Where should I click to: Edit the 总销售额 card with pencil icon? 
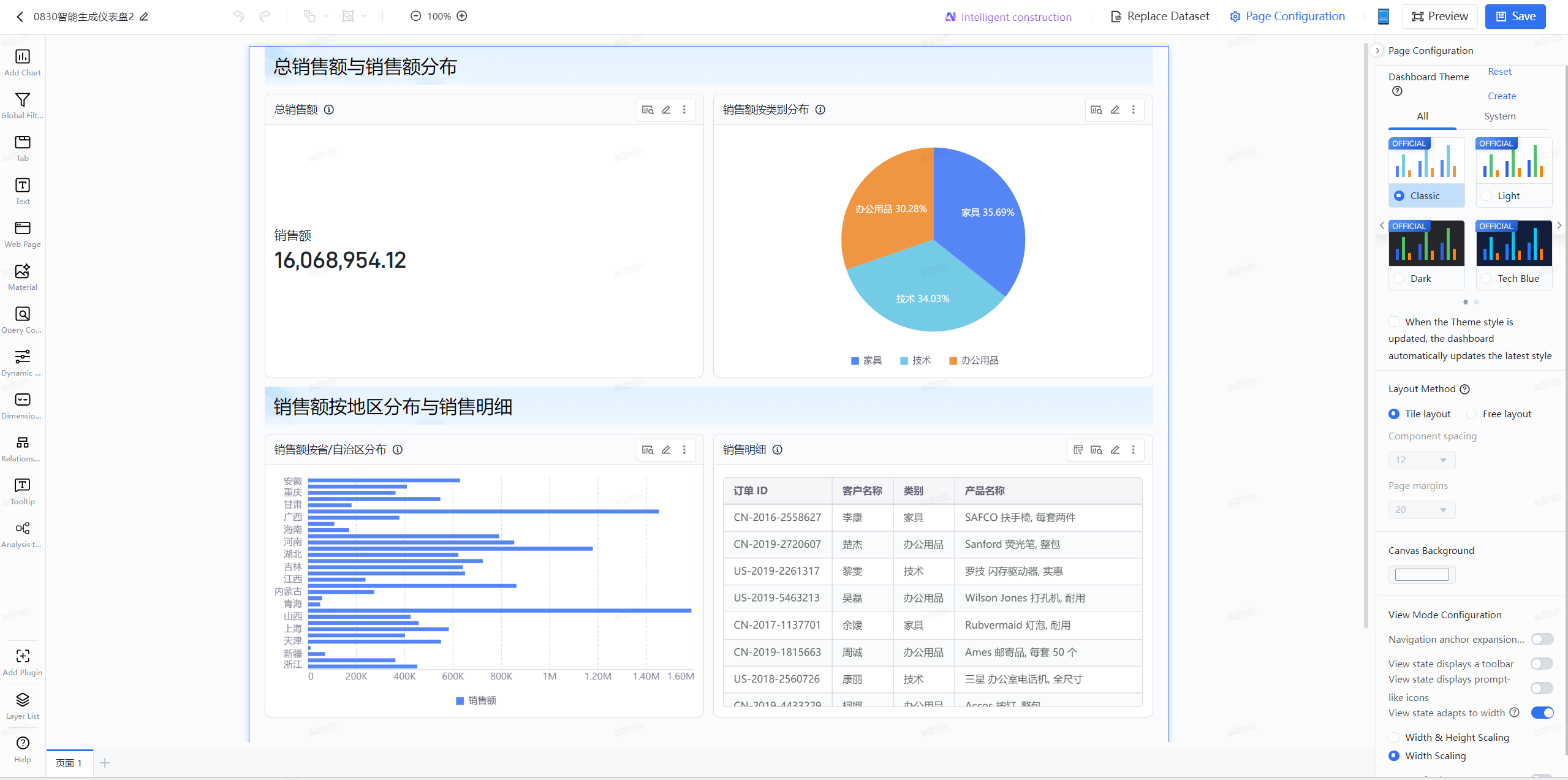coord(666,110)
